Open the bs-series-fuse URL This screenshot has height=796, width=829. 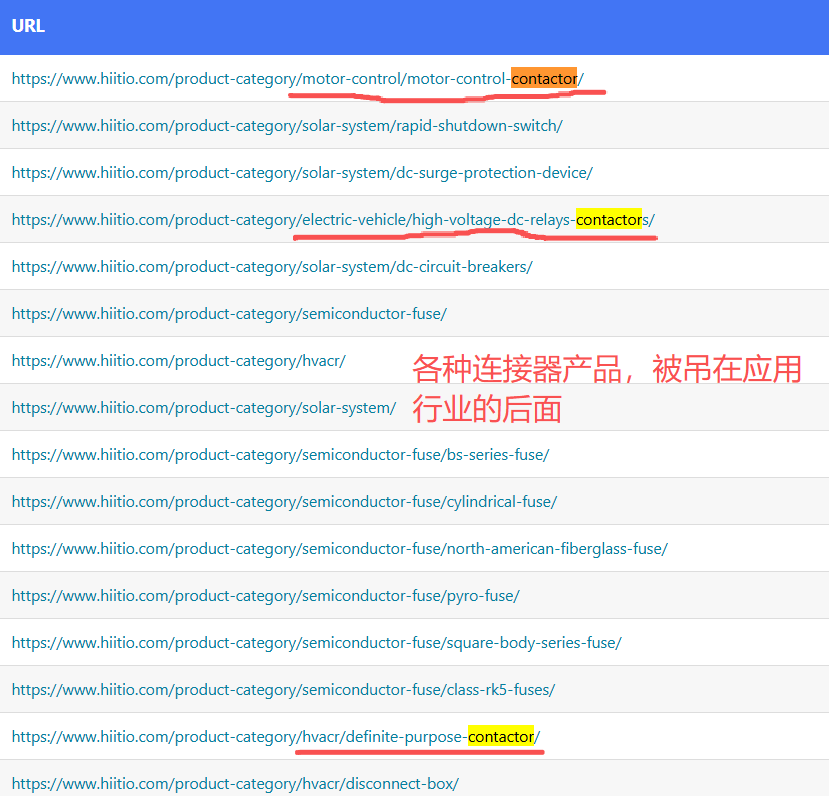click(x=280, y=455)
